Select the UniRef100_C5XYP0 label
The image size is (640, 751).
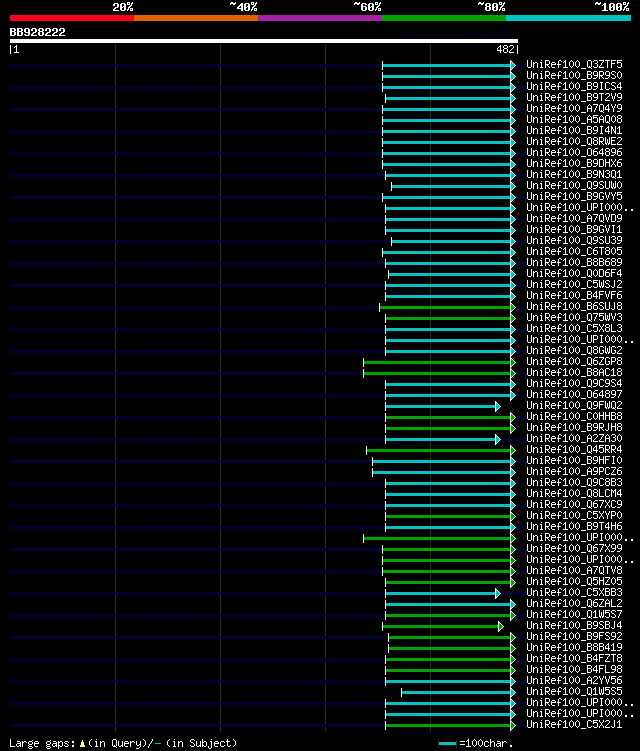pos(574,515)
